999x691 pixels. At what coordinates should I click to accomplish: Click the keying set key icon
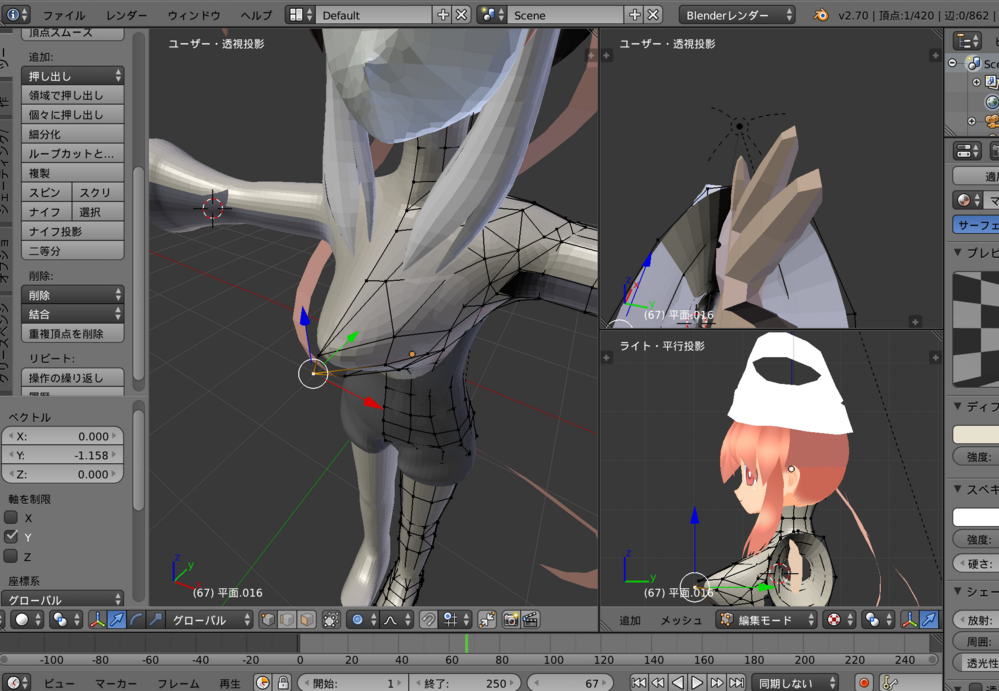(x=891, y=683)
